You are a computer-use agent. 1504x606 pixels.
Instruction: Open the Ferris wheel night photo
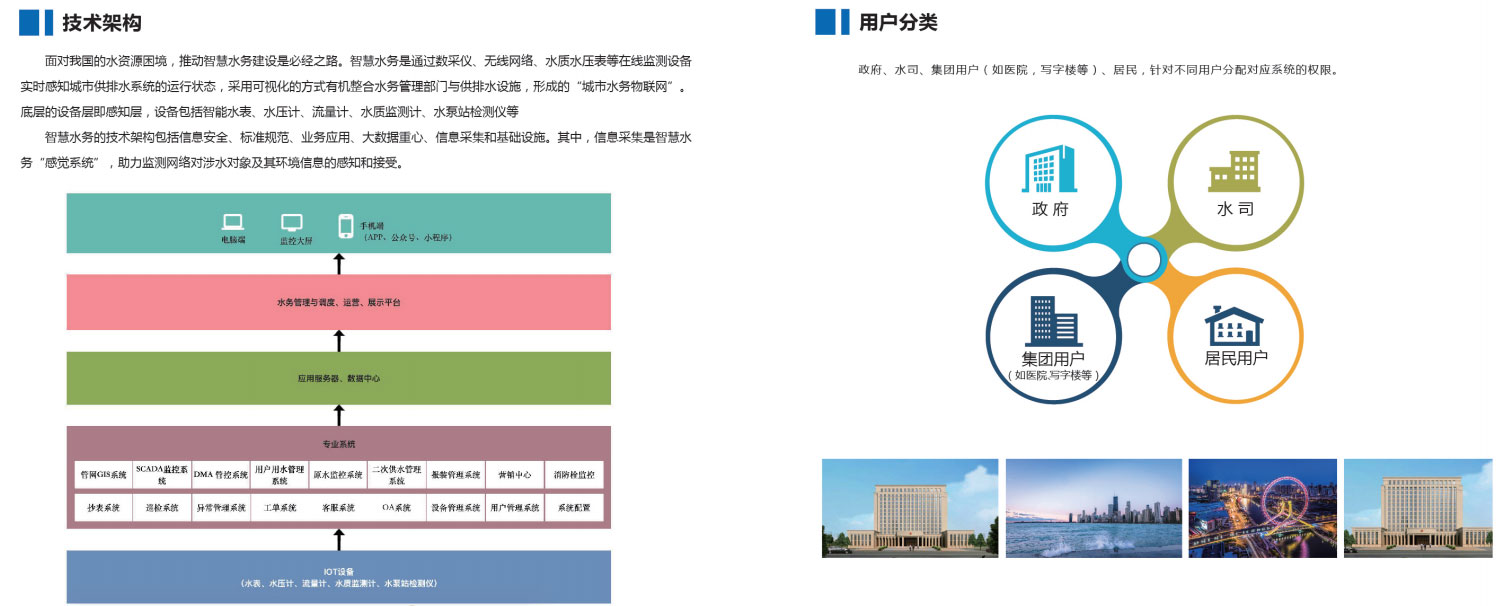[x=1262, y=508]
